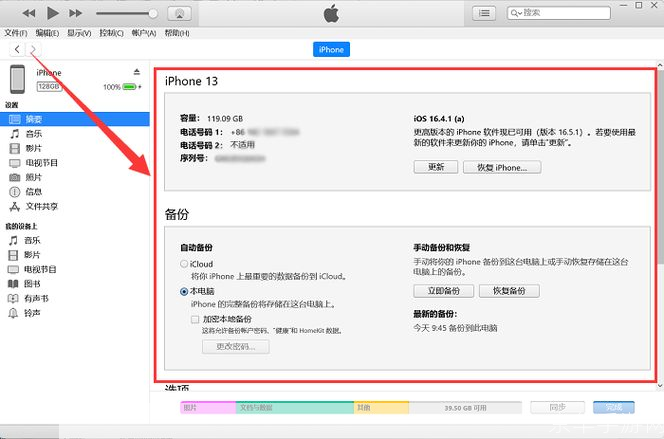This screenshot has height=439, width=664.
Task: Open the 帐户(A) menu
Action: point(144,33)
